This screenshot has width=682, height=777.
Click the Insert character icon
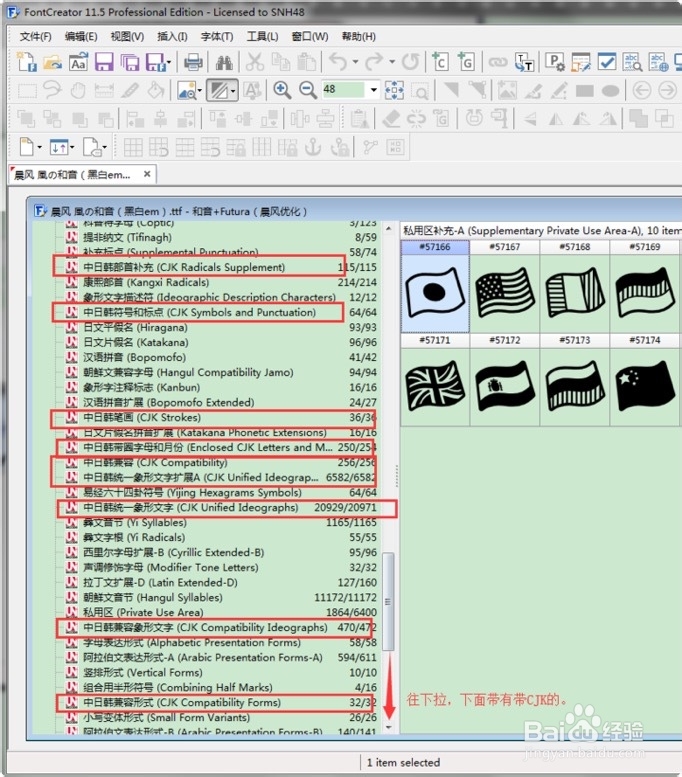click(x=440, y=62)
